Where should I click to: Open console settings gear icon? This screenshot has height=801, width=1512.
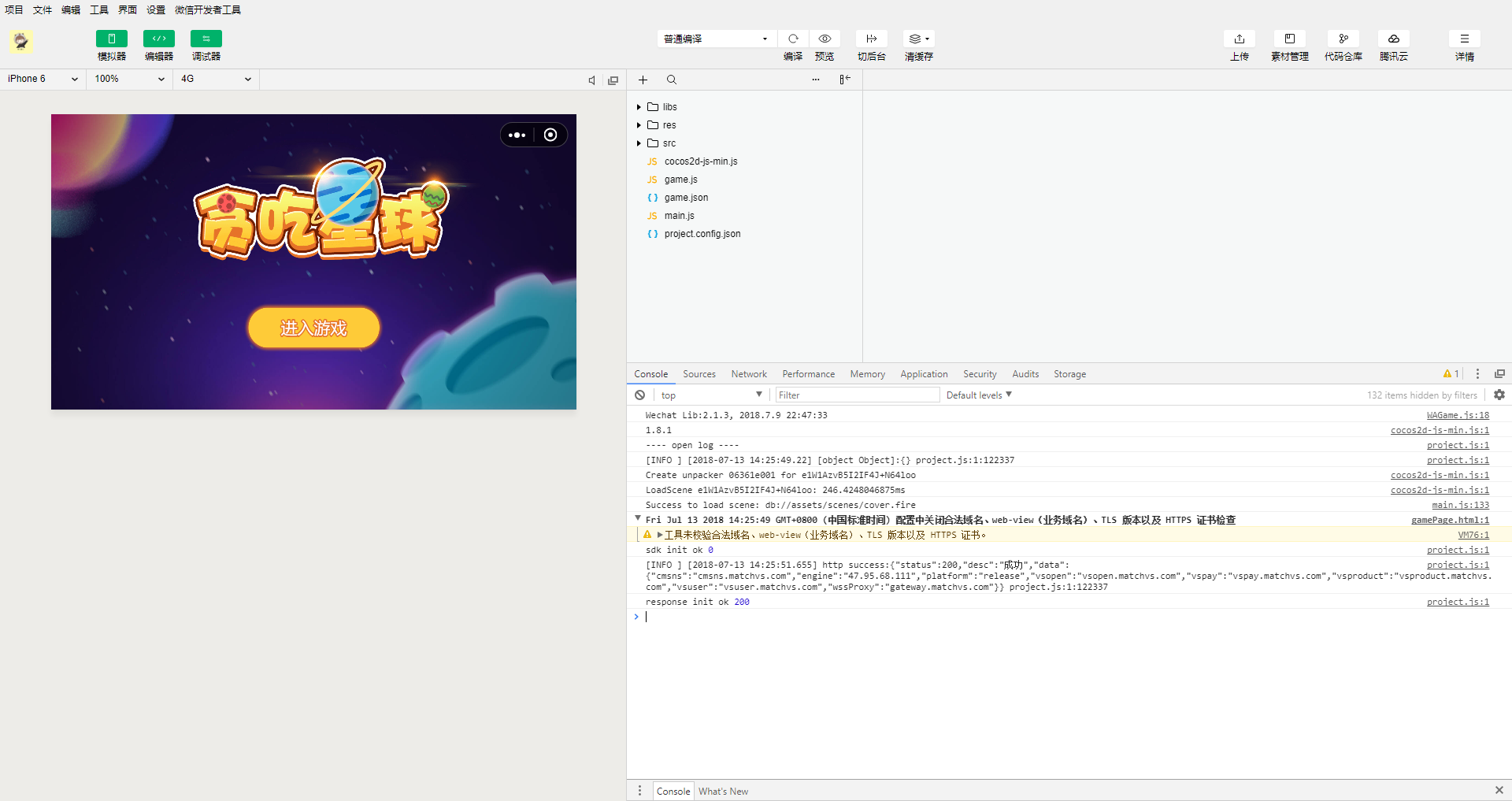pos(1499,395)
